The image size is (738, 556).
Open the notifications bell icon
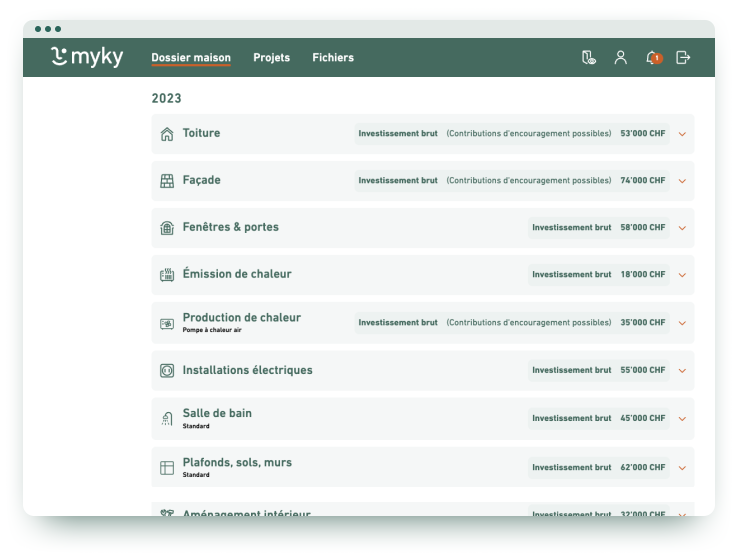point(652,57)
